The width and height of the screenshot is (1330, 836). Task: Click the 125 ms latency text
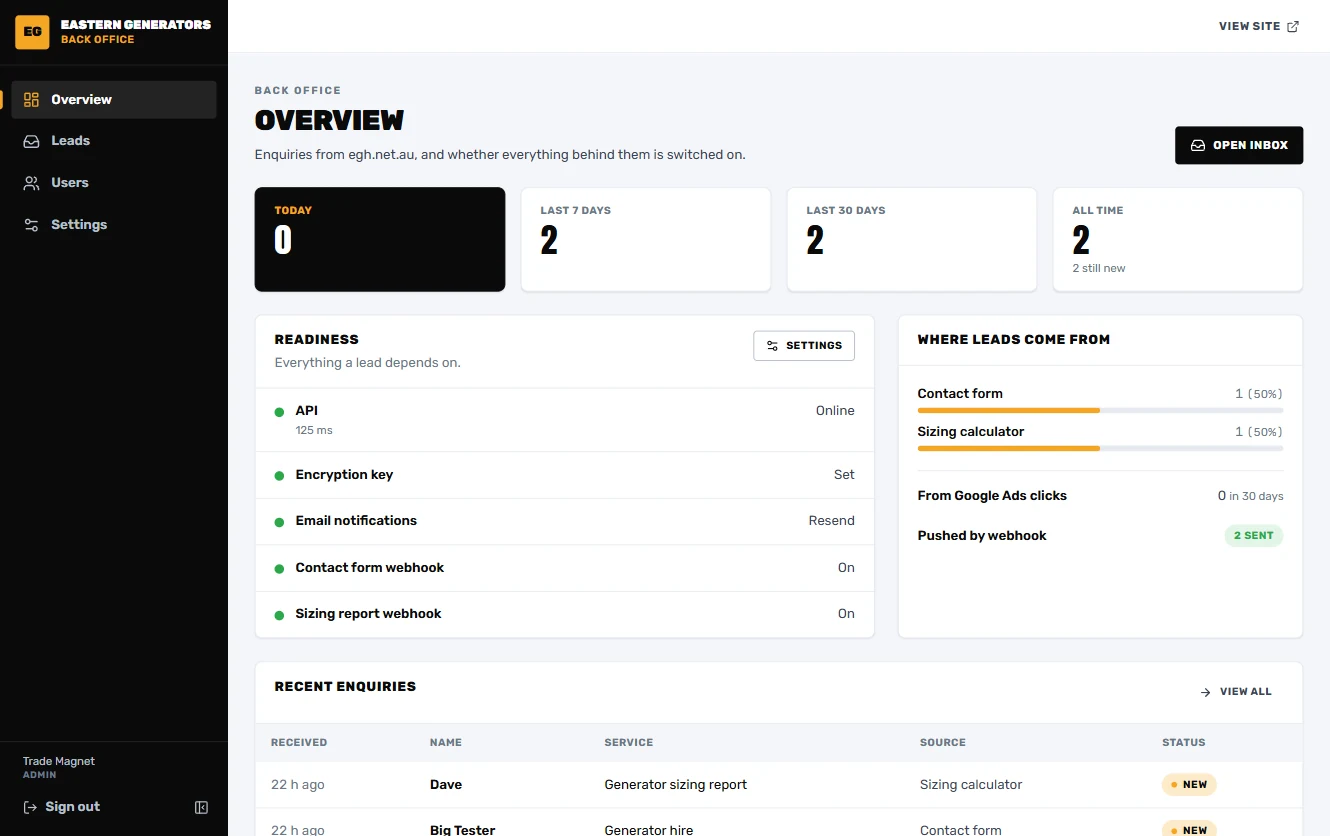pos(314,431)
